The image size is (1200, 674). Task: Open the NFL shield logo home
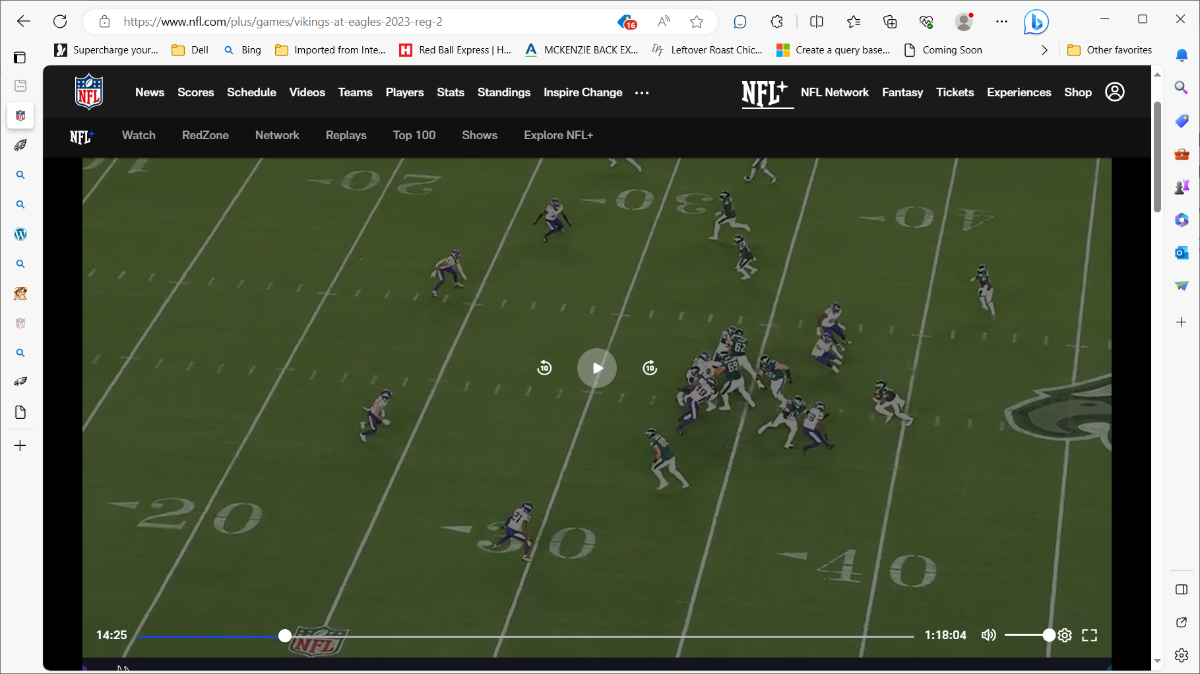[x=89, y=92]
